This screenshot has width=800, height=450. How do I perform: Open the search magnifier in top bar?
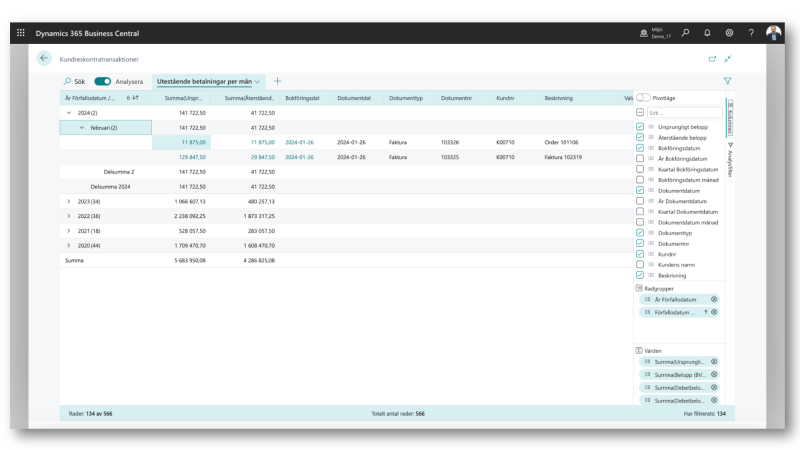tap(687, 34)
